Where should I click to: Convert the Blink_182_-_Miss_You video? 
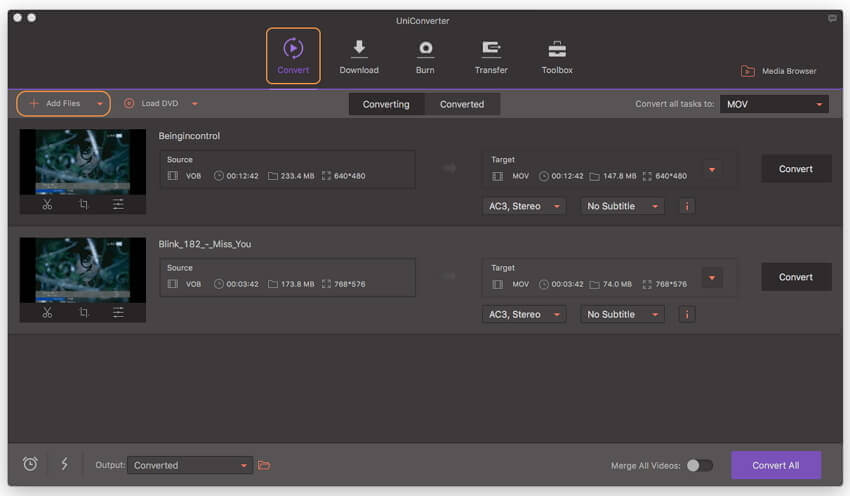pyautogui.click(x=796, y=277)
